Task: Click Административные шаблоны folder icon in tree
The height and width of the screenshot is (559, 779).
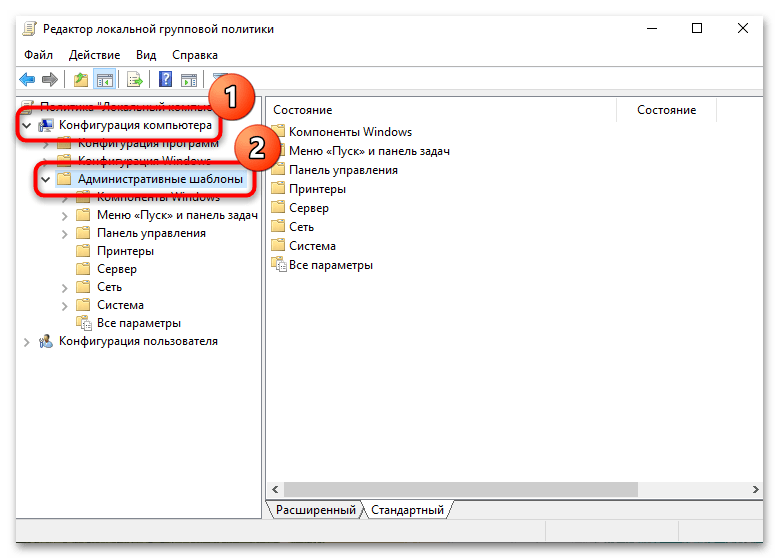Action: coord(65,179)
